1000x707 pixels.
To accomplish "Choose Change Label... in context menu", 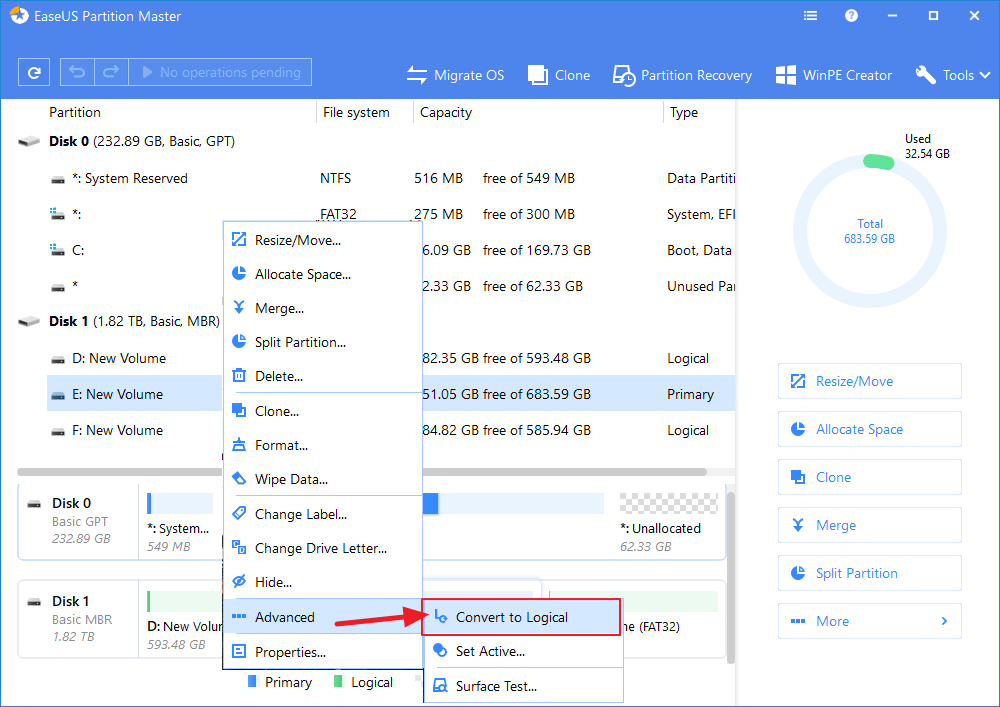I will point(323,514).
